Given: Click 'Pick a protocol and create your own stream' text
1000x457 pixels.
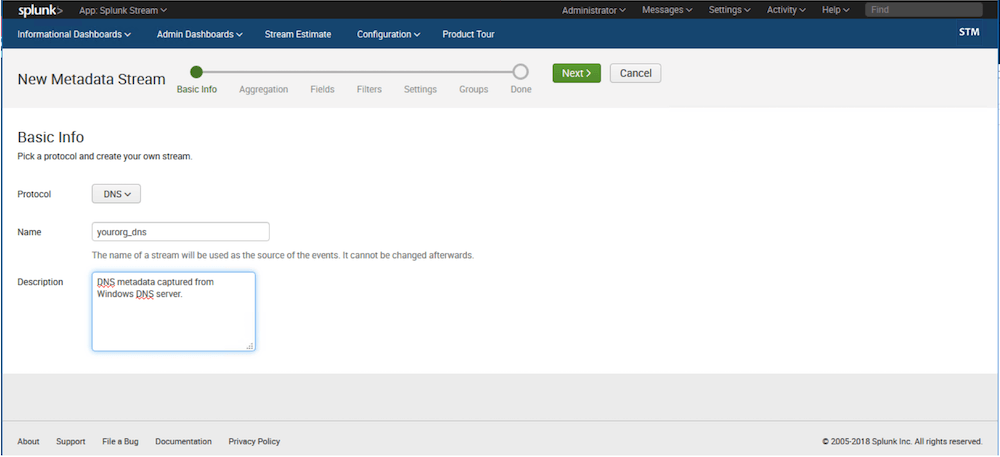Looking at the screenshot, I should pyautogui.click(x=105, y=156).
